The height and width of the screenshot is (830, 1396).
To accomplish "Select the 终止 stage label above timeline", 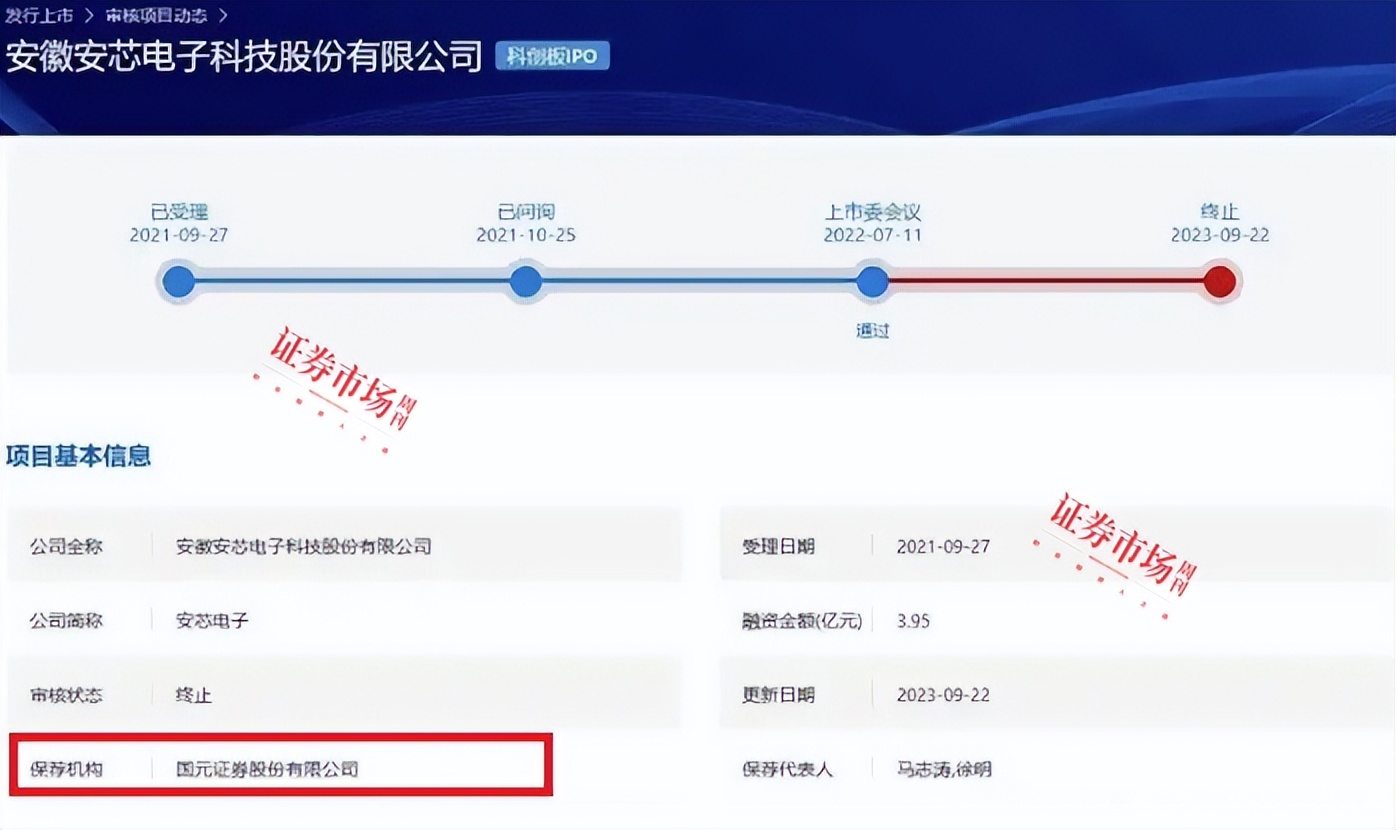I will coord(1220,212).
